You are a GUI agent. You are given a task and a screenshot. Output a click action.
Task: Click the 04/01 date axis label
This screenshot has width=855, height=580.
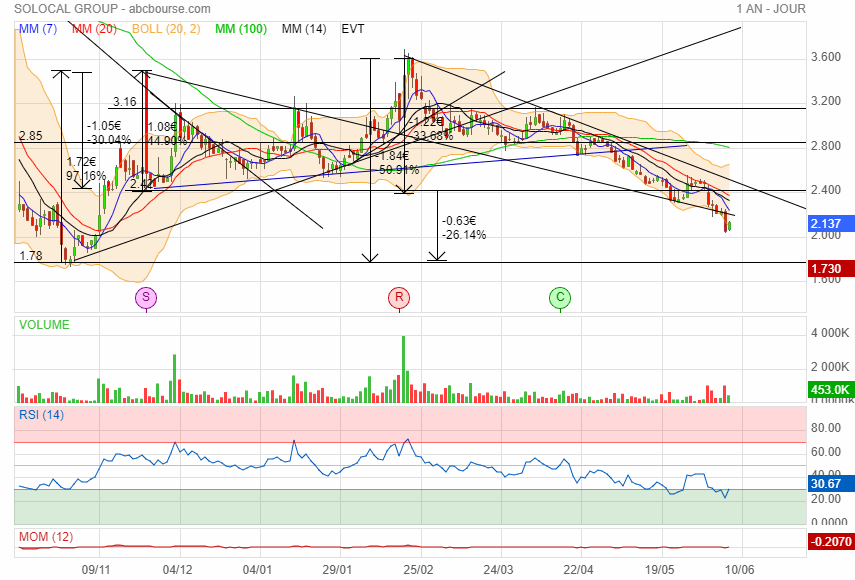257,570
